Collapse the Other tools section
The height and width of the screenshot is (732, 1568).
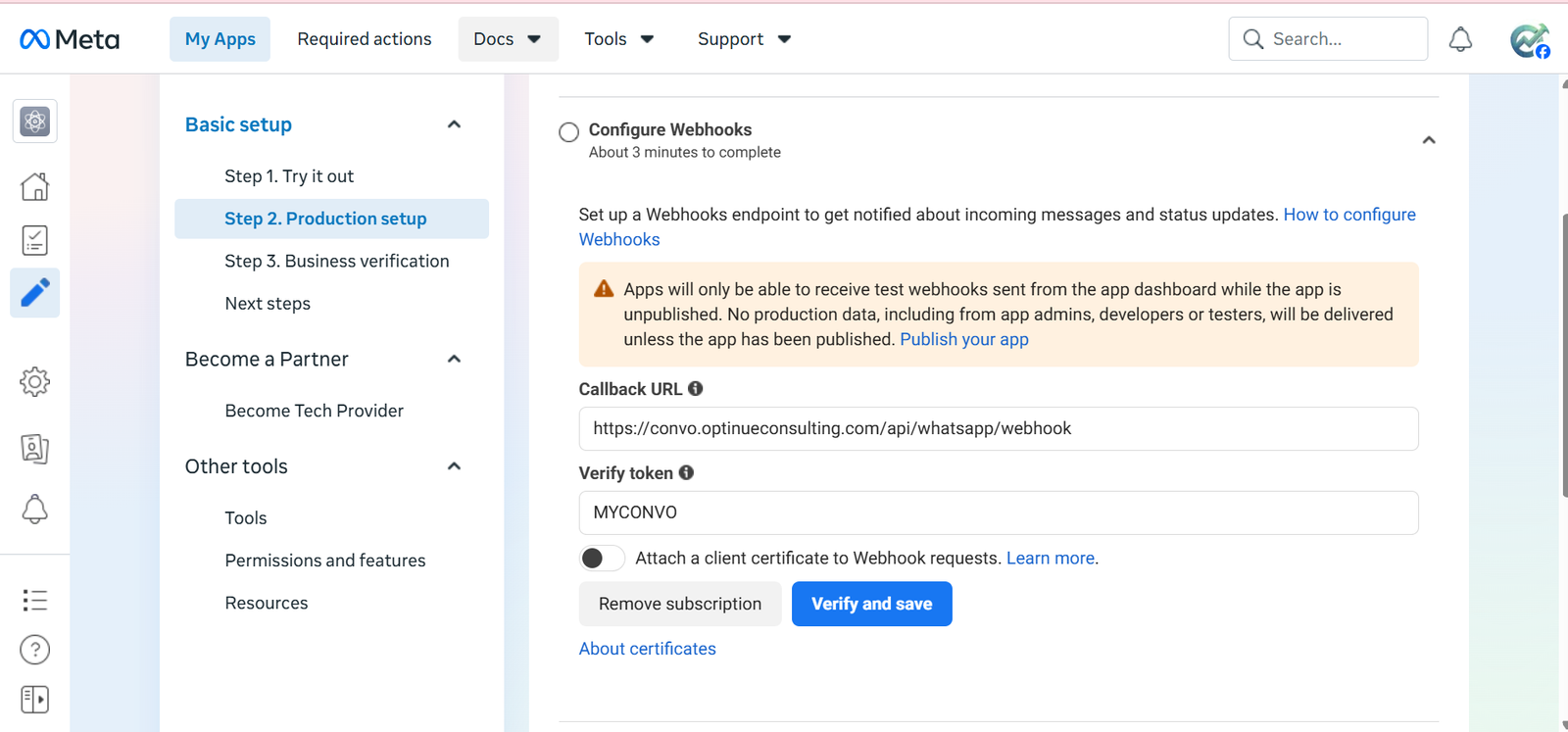(454, 466)
